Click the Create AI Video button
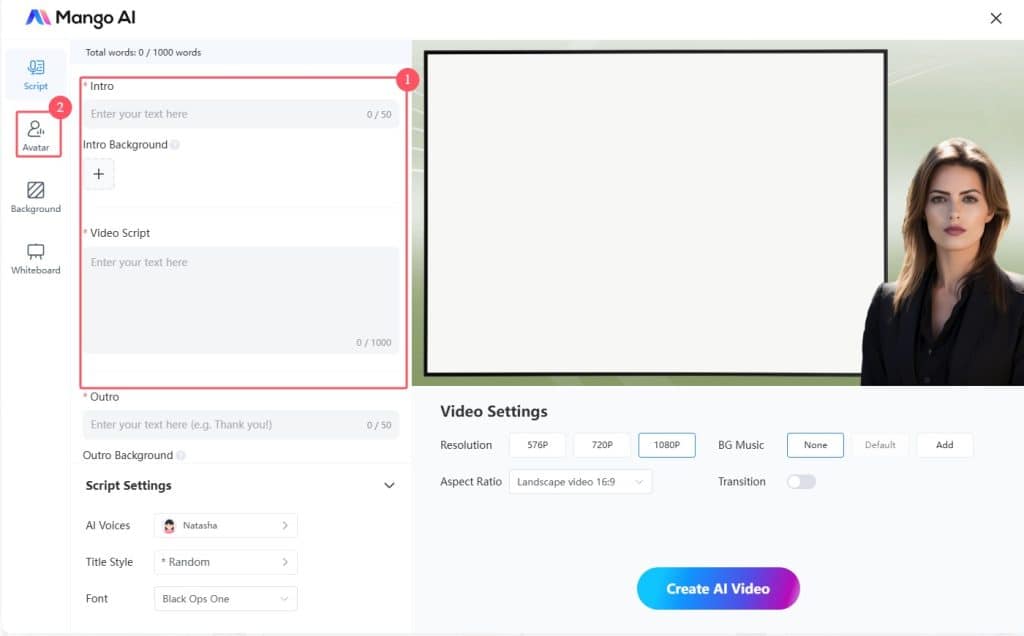This screenshot has width=1024, height=636. [718, 589]
